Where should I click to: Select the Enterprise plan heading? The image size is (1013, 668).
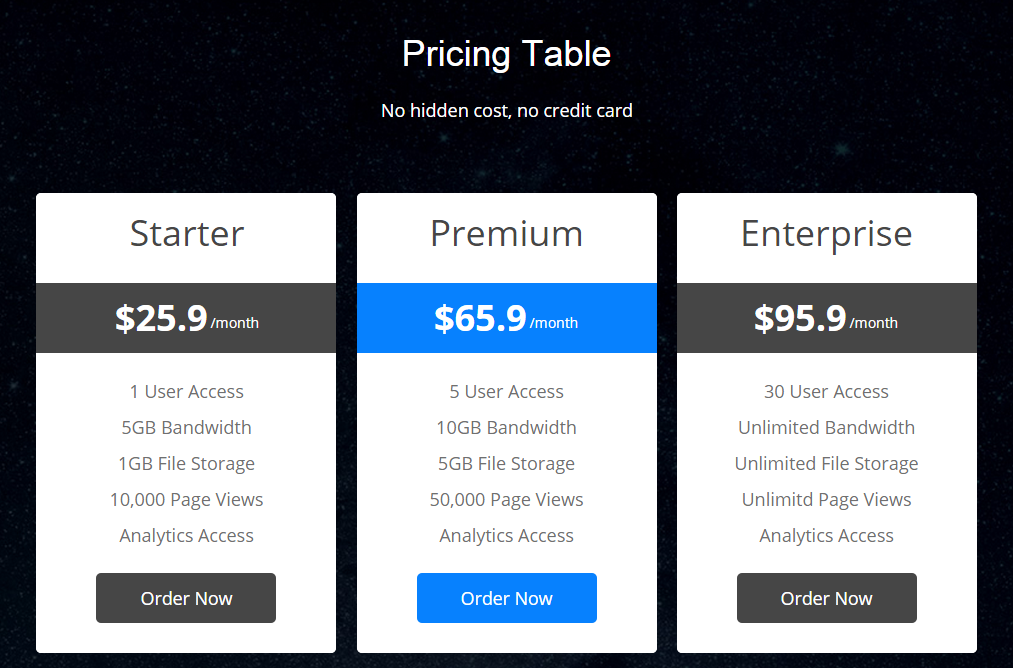click(x=826, y=235)
